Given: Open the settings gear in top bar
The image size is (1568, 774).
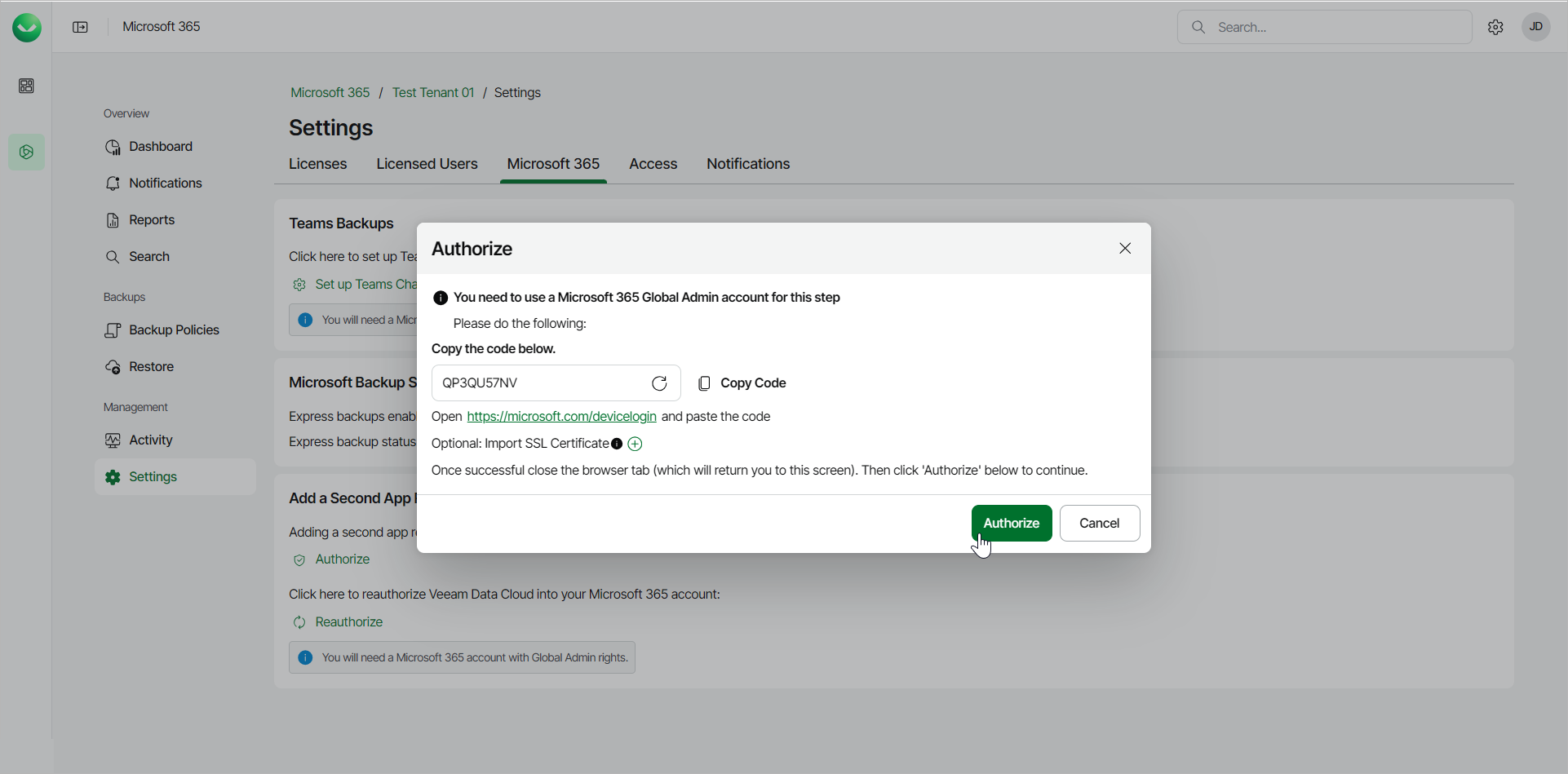Looking at the screenshot, I should (x=1495, y=27).
